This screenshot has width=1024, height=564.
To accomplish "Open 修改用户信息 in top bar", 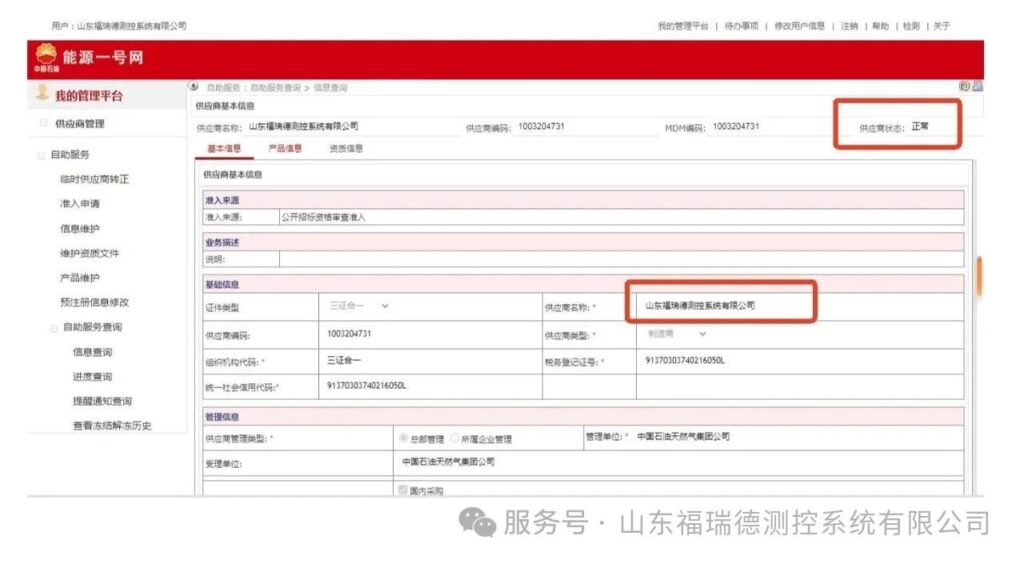I will (799, 26).
